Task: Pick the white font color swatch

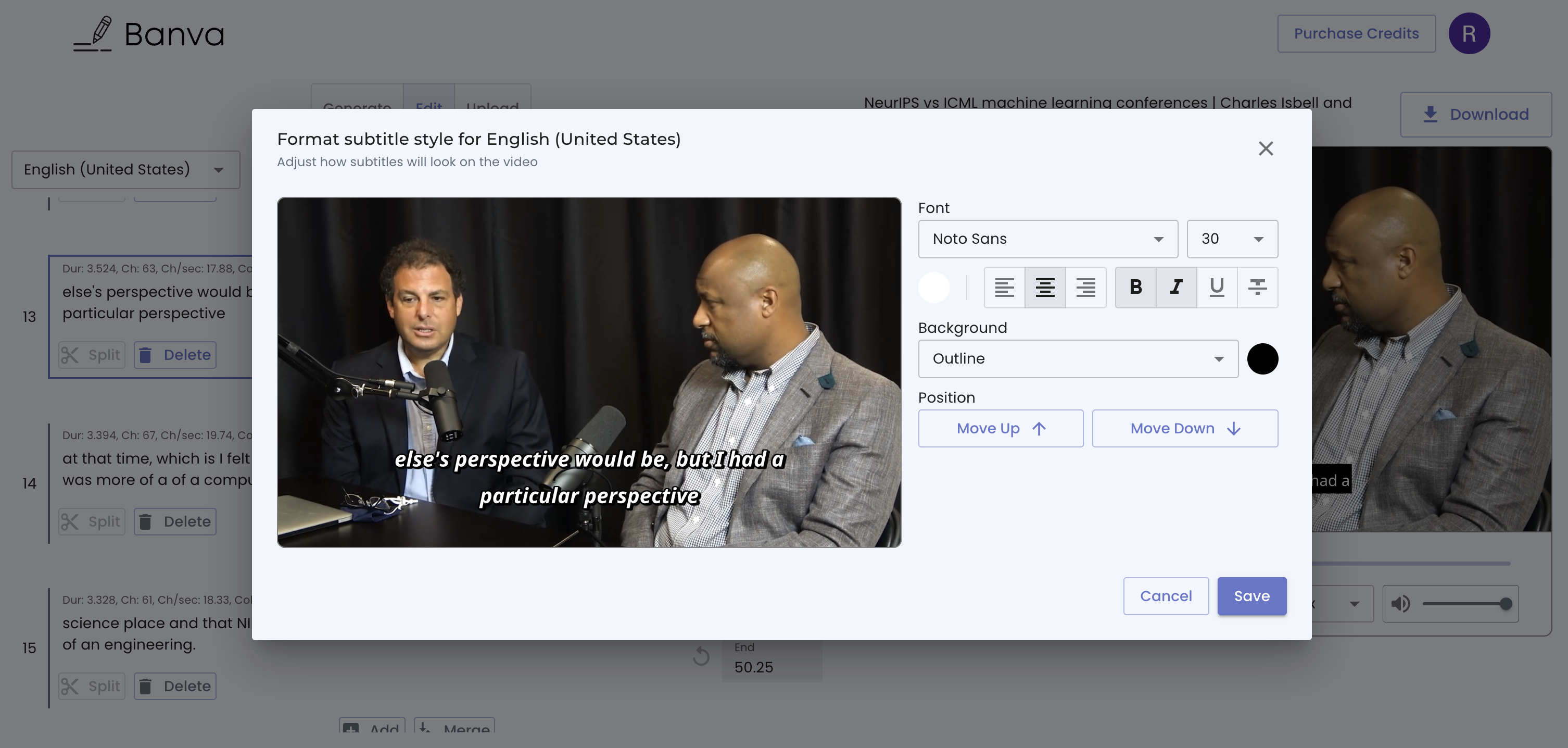Action: tap(934, 287)
